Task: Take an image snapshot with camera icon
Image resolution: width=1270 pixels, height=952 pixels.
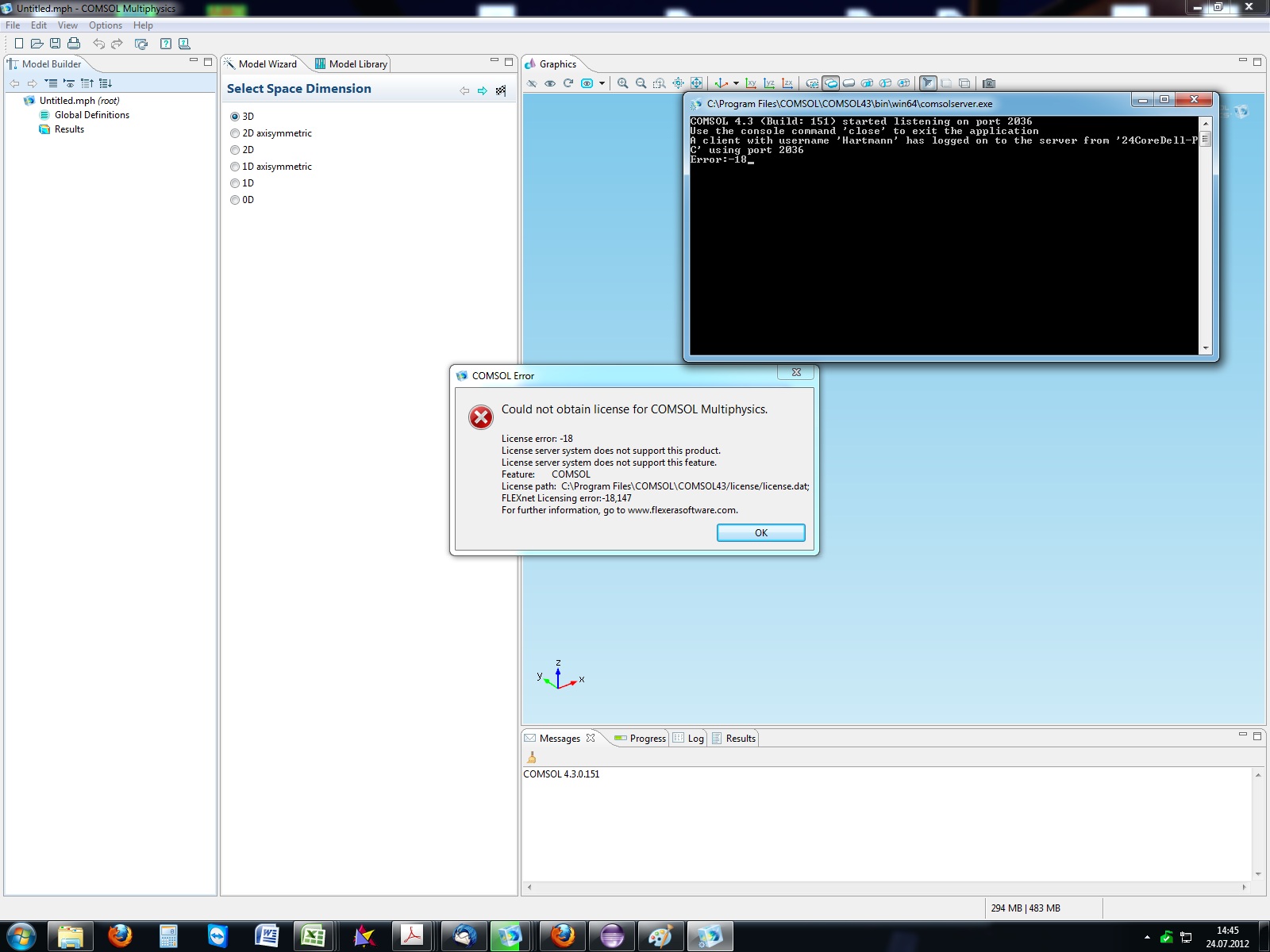Action: click(x=988, y=83)
